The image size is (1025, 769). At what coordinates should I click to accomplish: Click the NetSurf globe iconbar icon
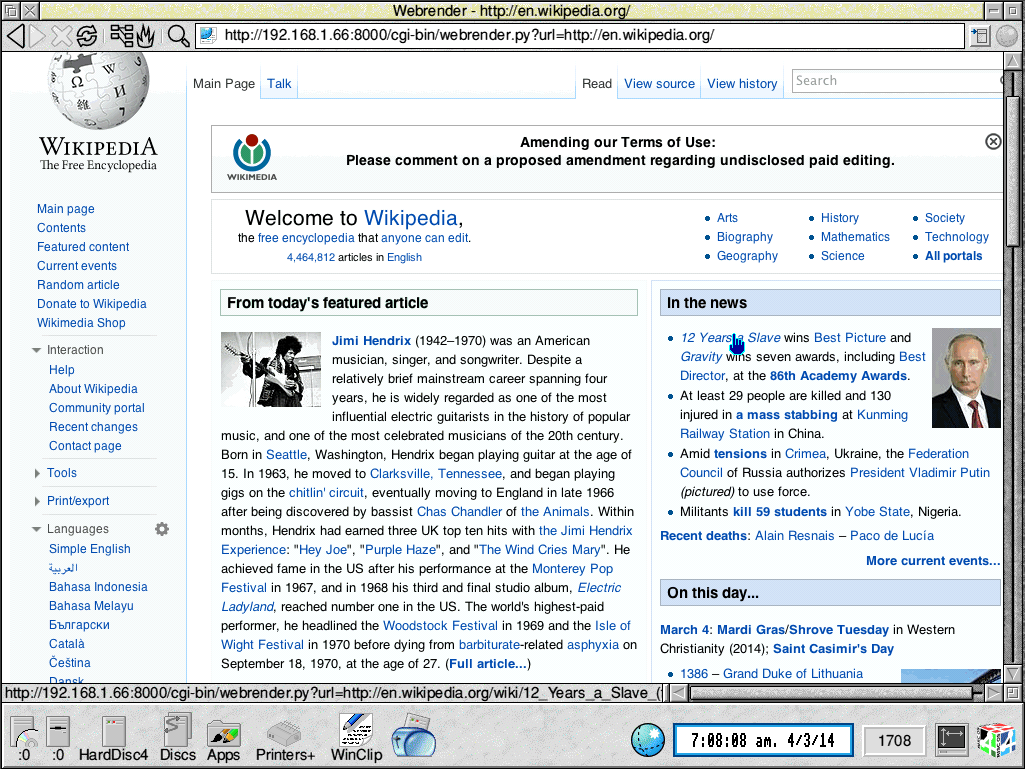point(647,740)
